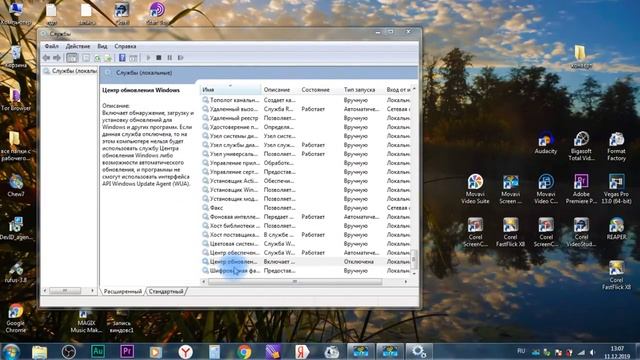Switch to the Стандартный tab
This screenshot has height=360, width=640.
click(x=166, y=291)
